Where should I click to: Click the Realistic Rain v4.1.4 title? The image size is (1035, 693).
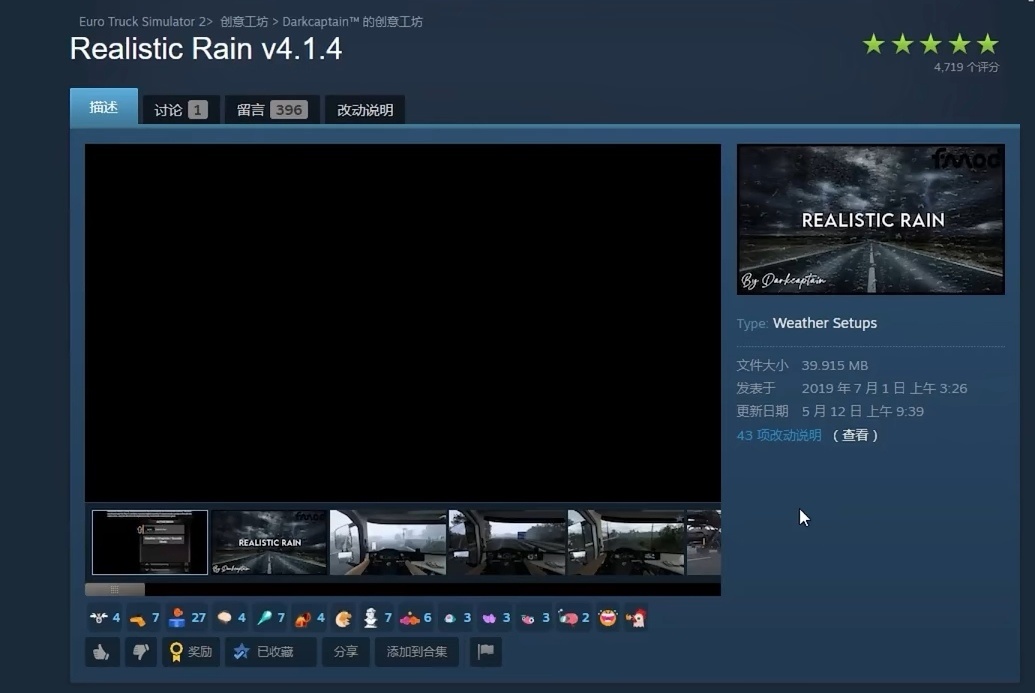206,49
